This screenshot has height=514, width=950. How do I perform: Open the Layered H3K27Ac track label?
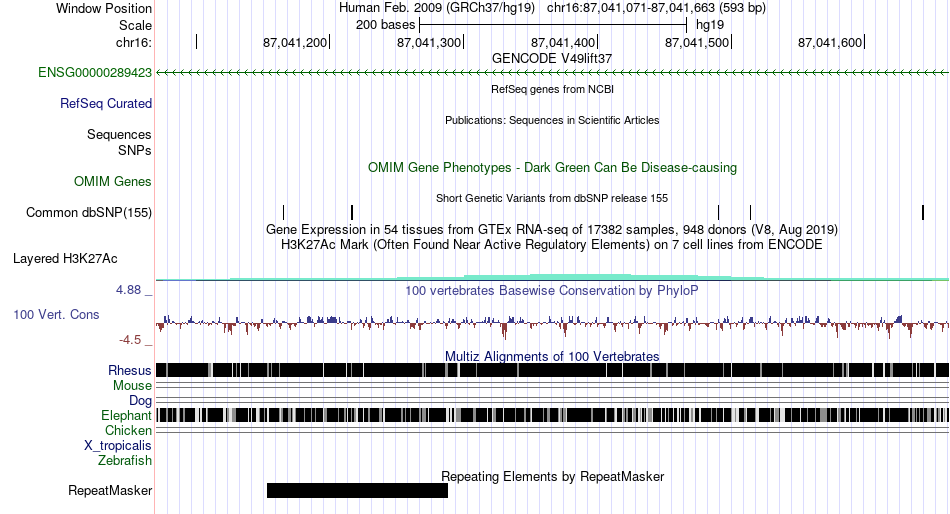tap(65, 259)
